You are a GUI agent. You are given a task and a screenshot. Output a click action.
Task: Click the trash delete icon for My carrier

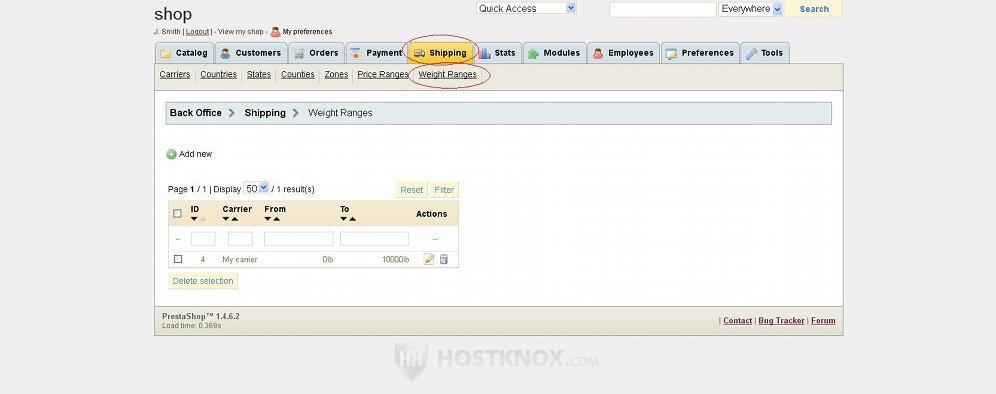pyautogui.click(x=444, y=259)
